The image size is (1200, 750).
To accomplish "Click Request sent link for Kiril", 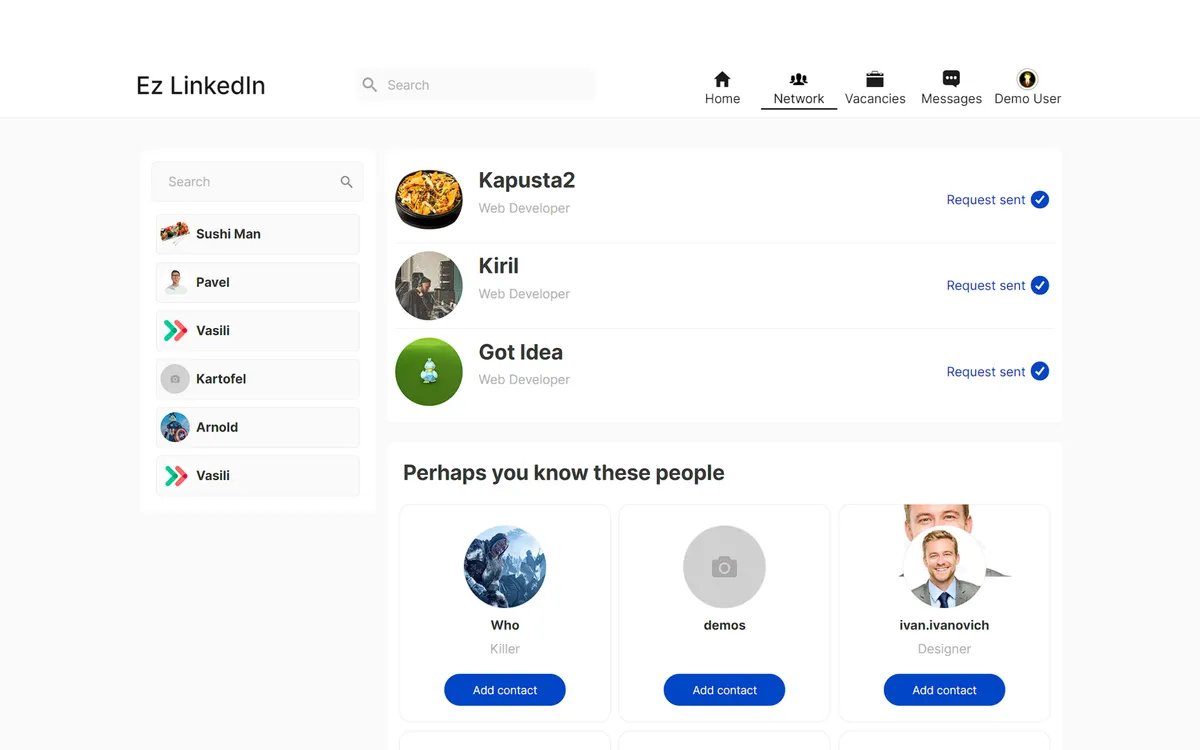I will 985,286.
